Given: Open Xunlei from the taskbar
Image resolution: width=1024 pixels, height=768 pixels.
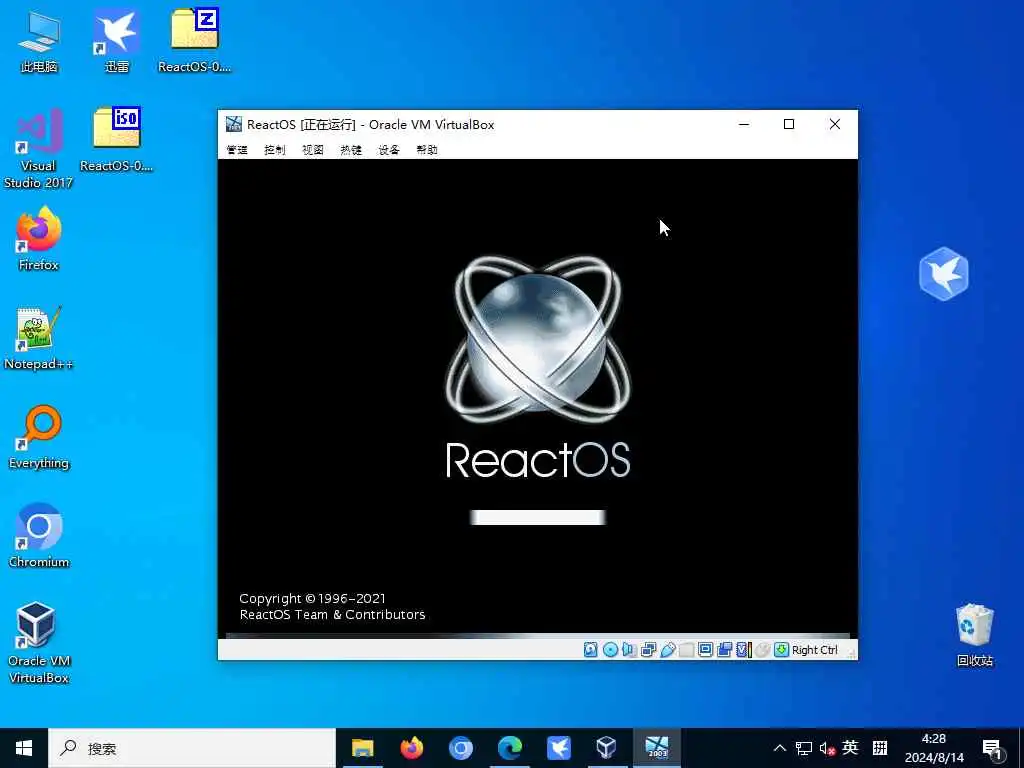Looking at the screenshot, I should pyautogui.click(x=558, y=748).
